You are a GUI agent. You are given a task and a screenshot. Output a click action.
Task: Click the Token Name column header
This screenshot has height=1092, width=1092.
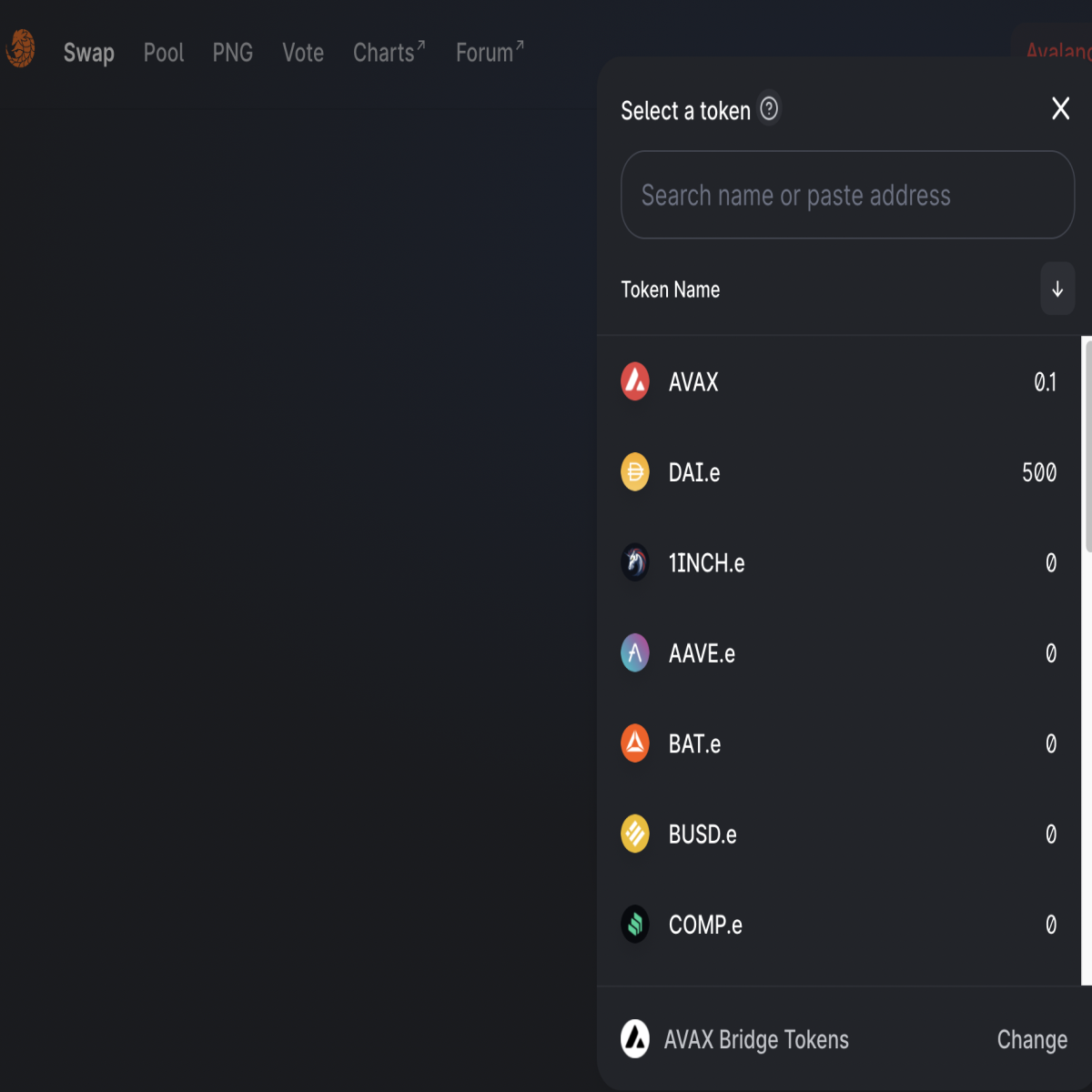(671, 289)
